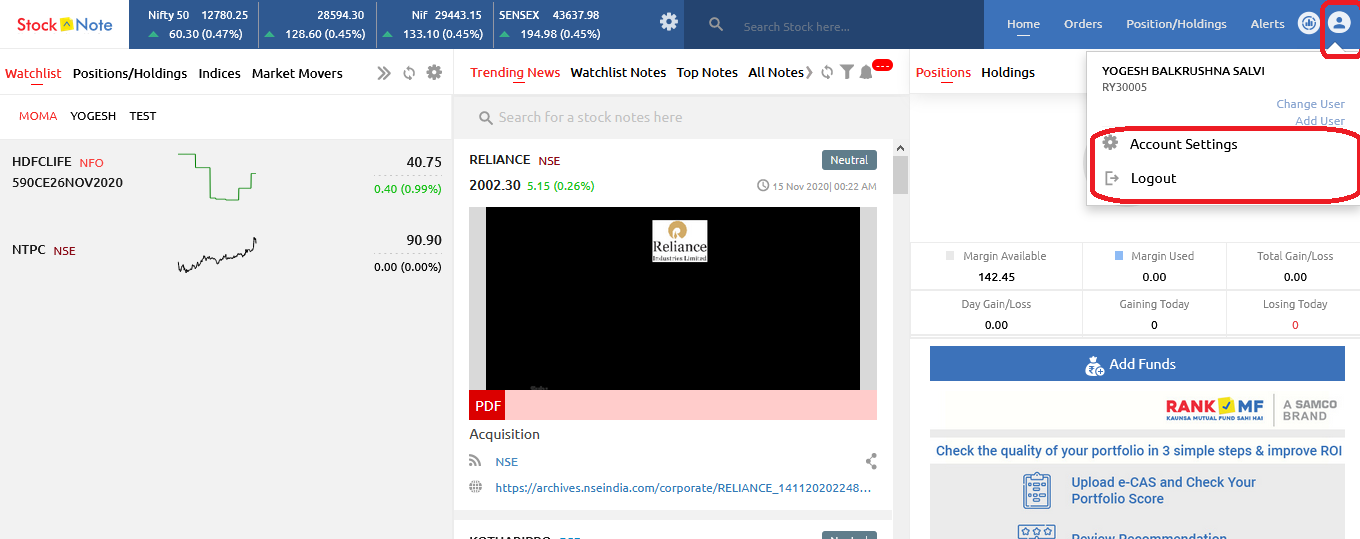
Task: Open the Alerts menu
Action: point(1267,24)
